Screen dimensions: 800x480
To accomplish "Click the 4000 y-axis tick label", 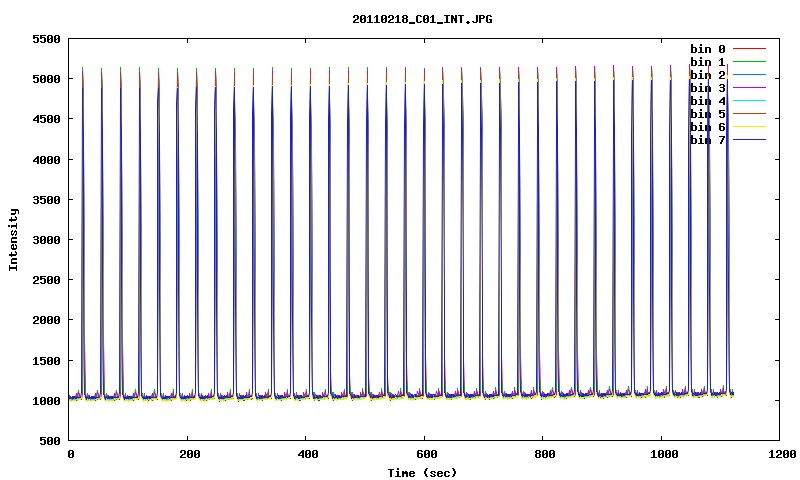I will [46, 160].
